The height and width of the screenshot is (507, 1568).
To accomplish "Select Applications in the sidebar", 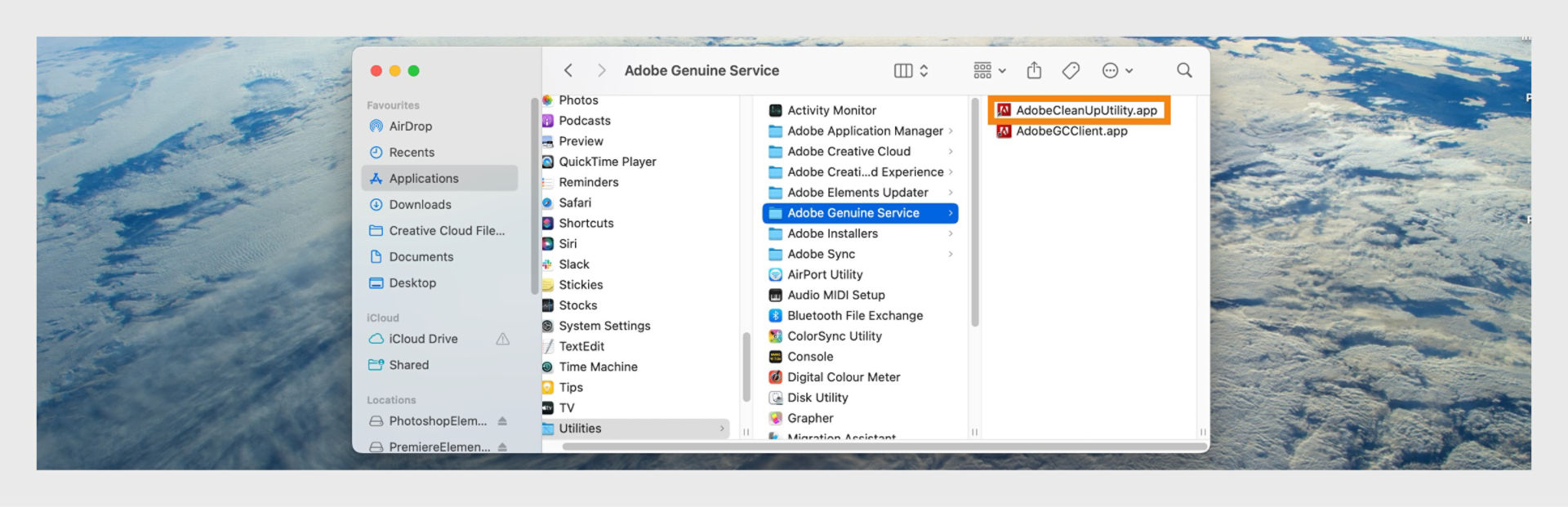I will tap(439, 179).
